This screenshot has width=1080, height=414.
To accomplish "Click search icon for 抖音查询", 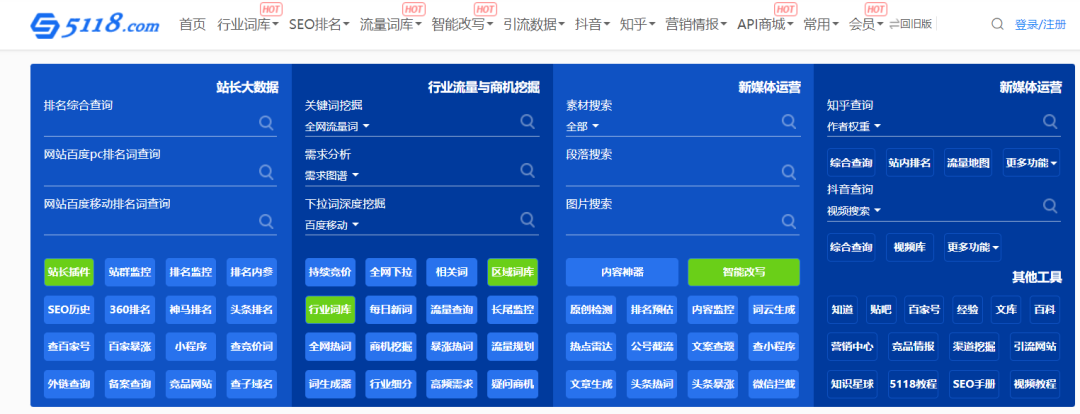I will point(1050,205).
